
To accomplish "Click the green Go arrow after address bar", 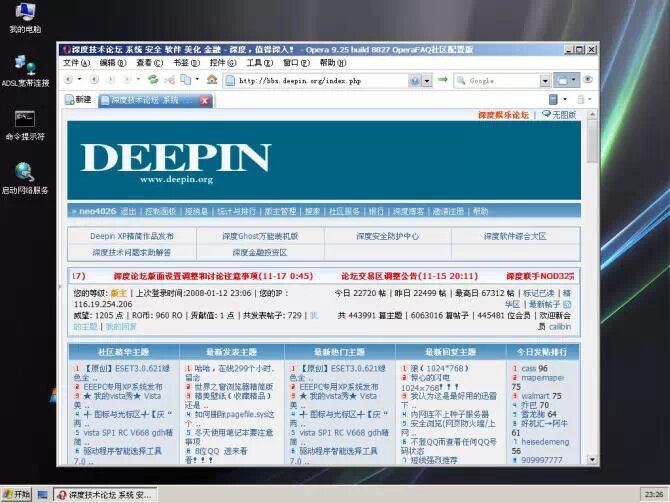I will (443, 79).
